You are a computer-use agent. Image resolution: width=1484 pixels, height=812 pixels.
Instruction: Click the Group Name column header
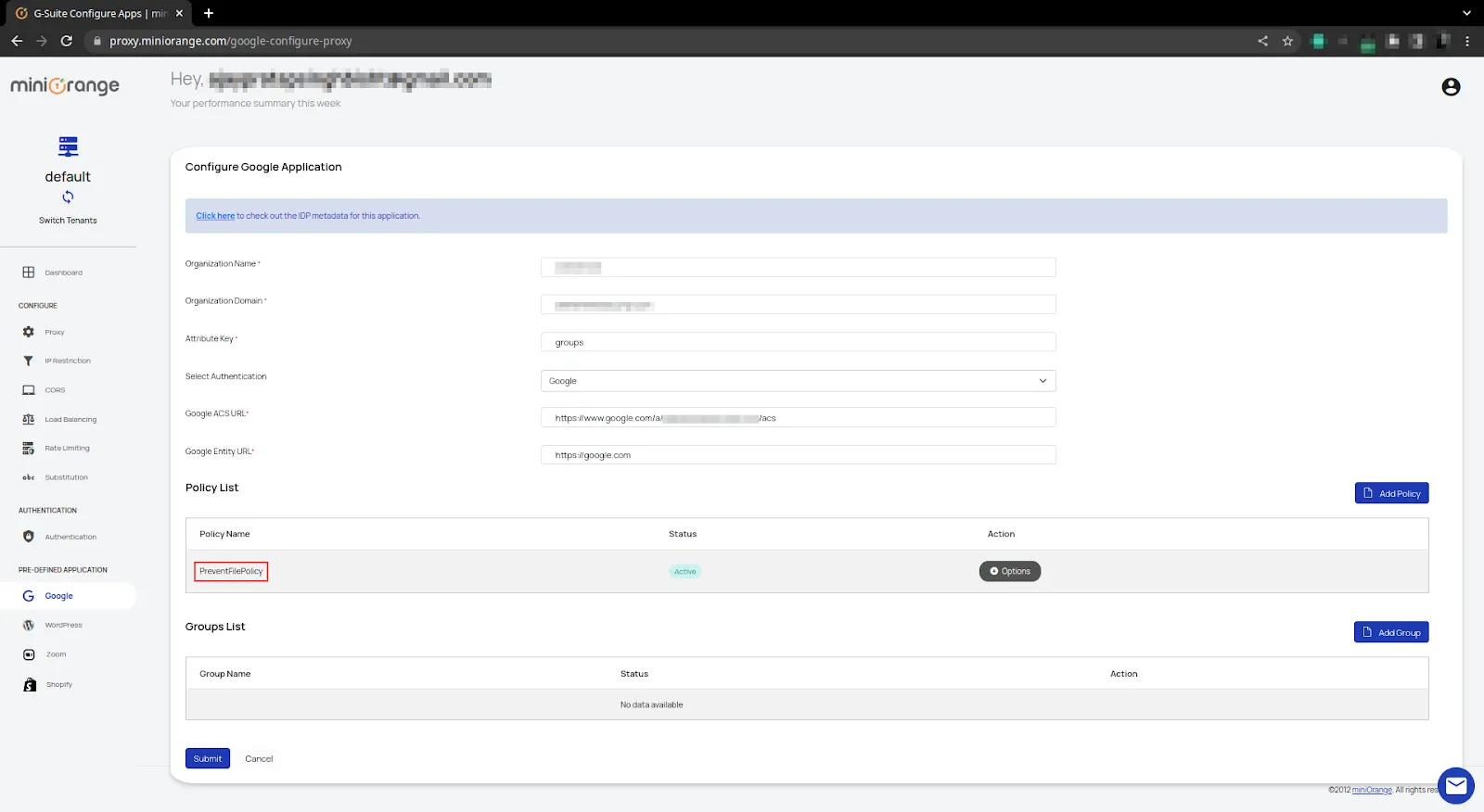click(x=224, y=674)
